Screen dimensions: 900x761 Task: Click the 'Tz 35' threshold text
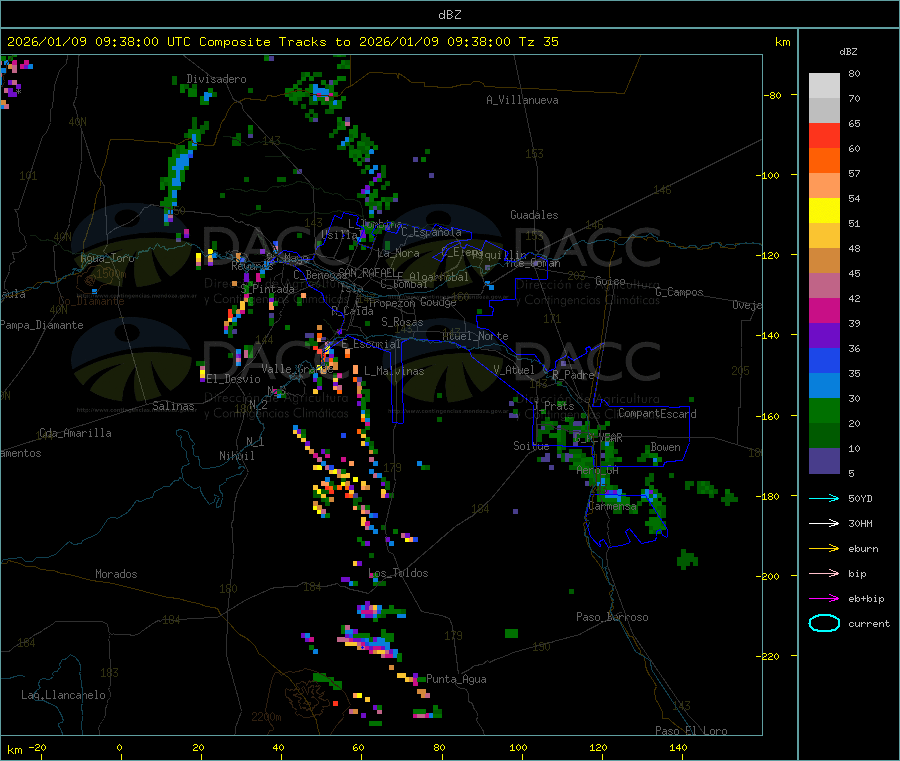pos(538,42)
